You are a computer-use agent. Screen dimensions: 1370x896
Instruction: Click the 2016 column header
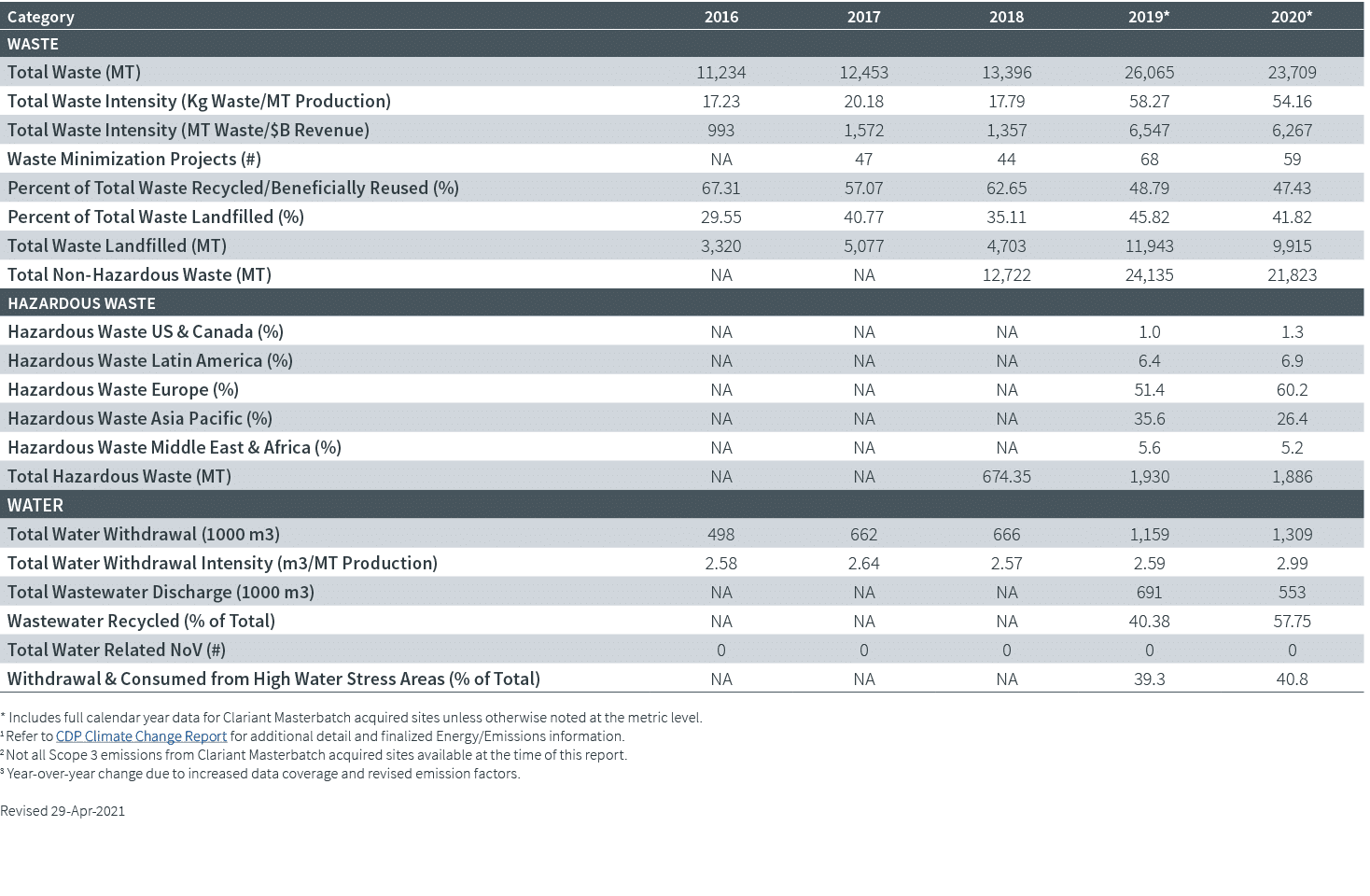[x=721, y=16]
